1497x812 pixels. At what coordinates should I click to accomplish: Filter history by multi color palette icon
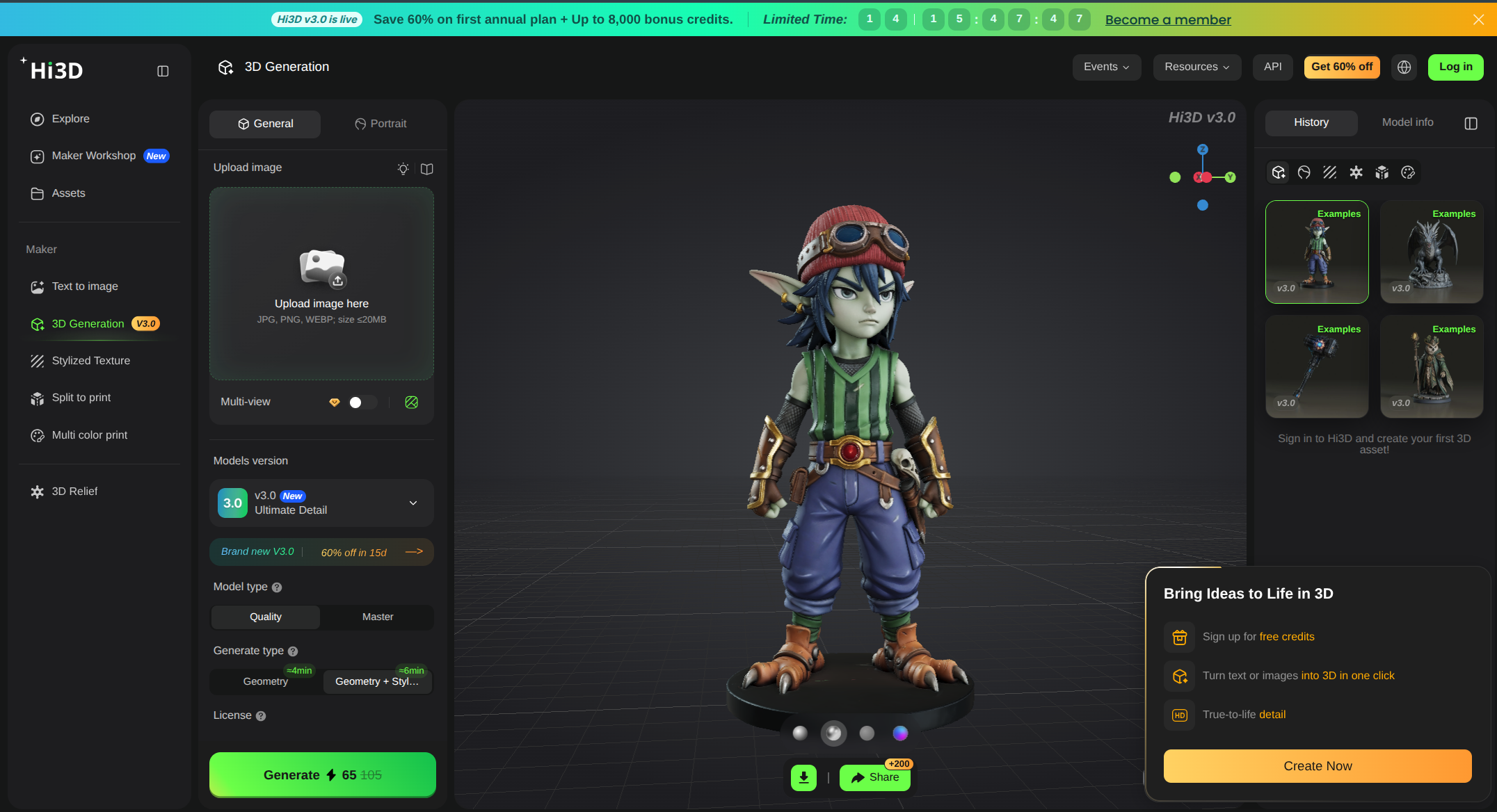1408,172
